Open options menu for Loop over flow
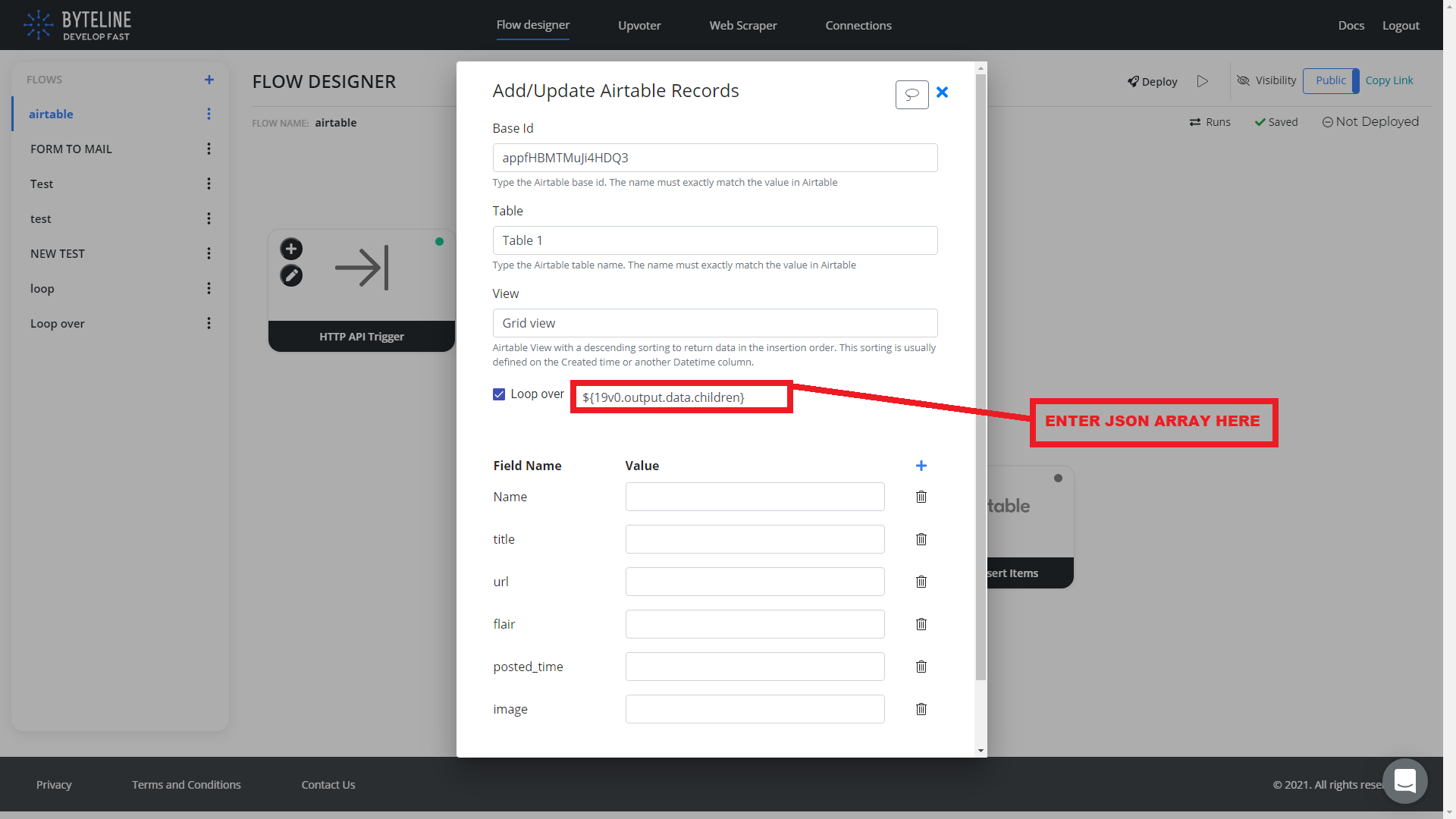 (209, 323)
